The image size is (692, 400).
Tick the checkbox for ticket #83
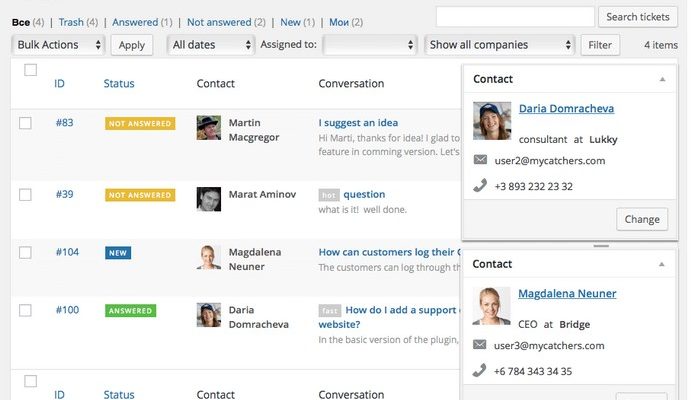tap(26, 123)
